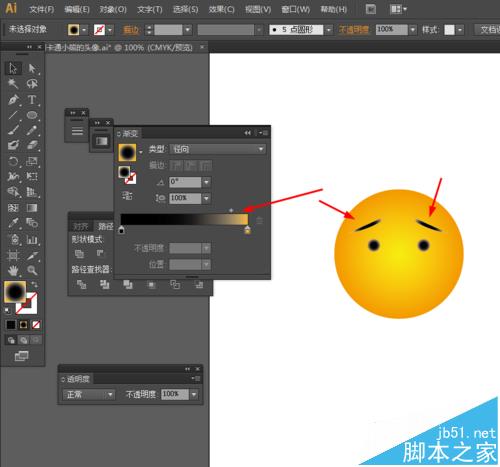Click orange 描边 stroke link in control bar
The image size is (500, 467).
(x=131, y=30)
